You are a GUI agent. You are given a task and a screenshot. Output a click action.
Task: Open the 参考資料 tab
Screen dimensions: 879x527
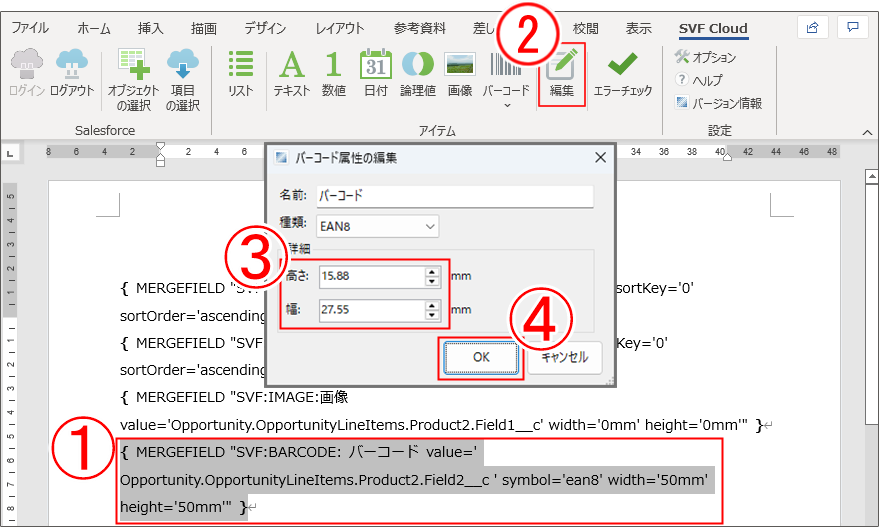(x=419, y=28)
